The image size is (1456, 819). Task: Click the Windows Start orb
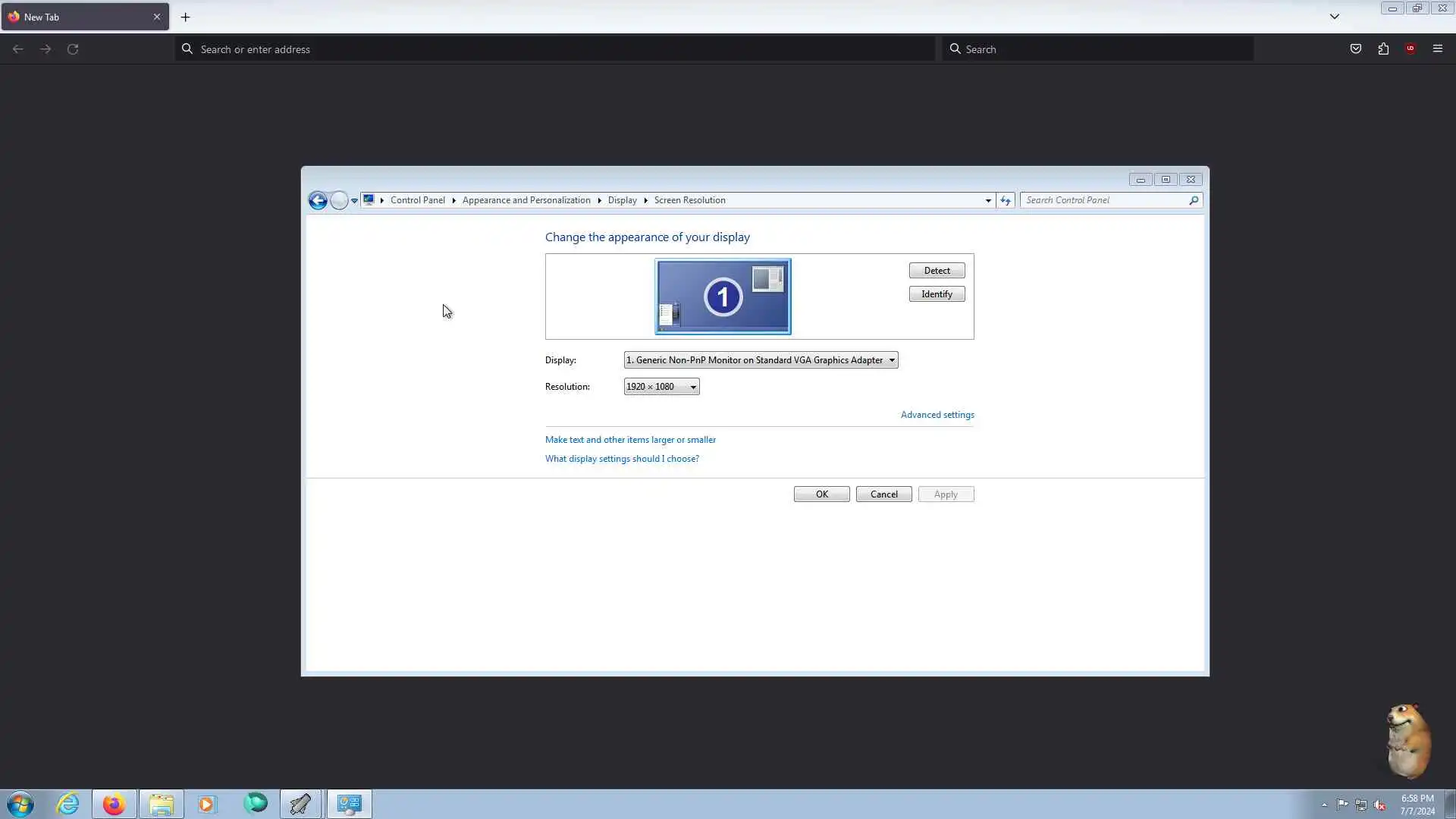[20, 804]
